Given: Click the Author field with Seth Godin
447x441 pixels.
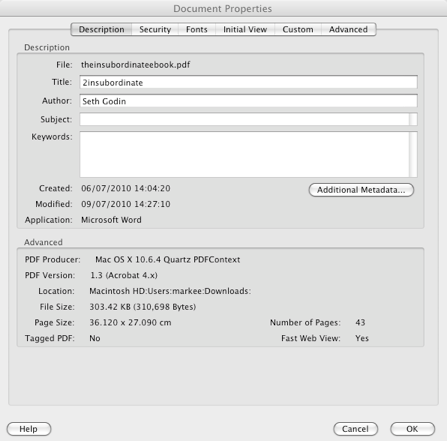Looking at the screenshot, I should pyautogui.click(x=248, y=101).
